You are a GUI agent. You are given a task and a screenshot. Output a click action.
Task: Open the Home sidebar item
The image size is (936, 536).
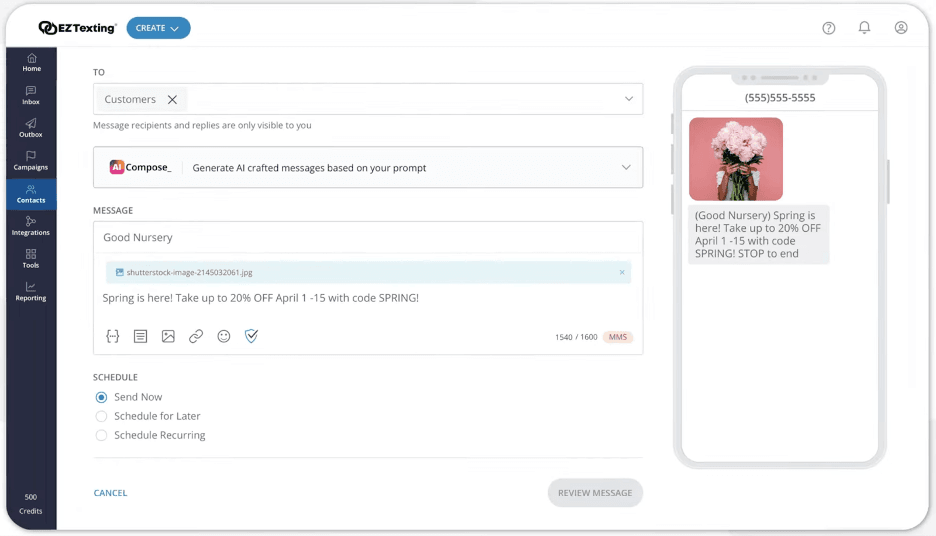[32, 63]
